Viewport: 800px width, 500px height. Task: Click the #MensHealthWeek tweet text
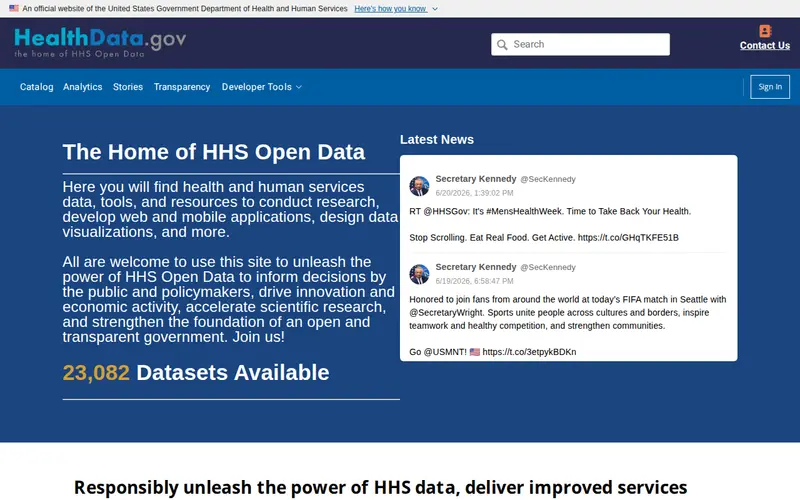coord(550,211)
